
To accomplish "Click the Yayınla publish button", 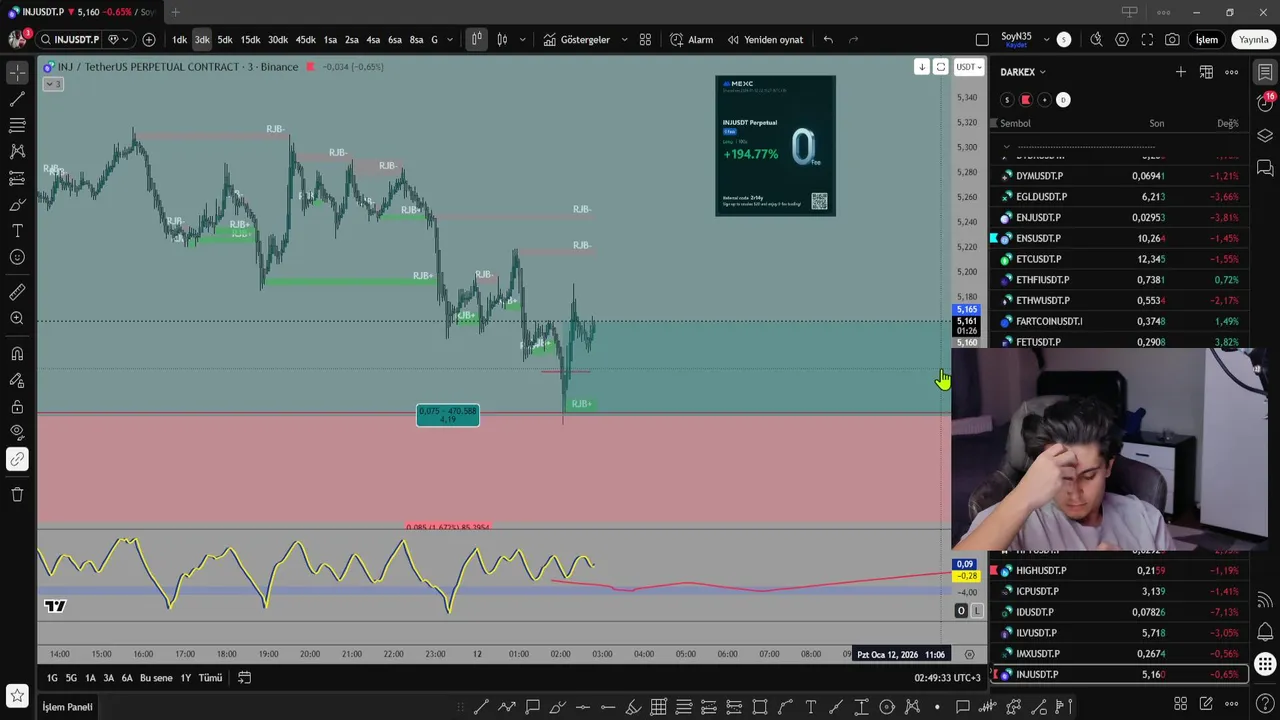I will pyautogui.click(x=1254, y=40).
